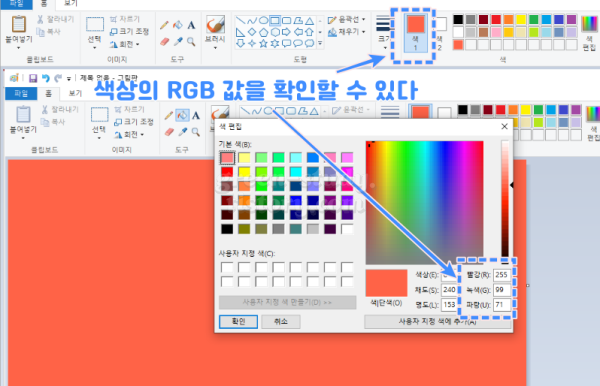Click the 확인 button in the 색 편집 dialog

tap(238, 321)
